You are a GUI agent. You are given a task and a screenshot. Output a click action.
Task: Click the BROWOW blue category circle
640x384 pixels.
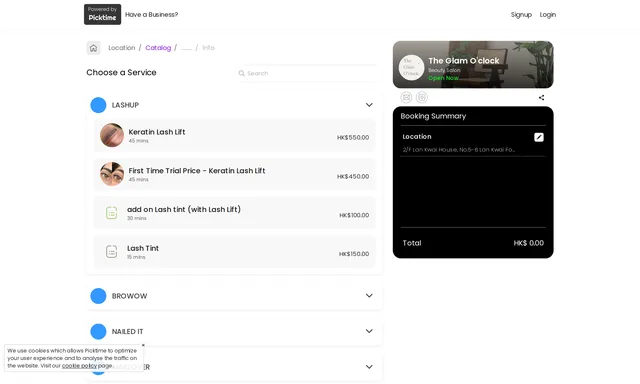pos(98,296)
